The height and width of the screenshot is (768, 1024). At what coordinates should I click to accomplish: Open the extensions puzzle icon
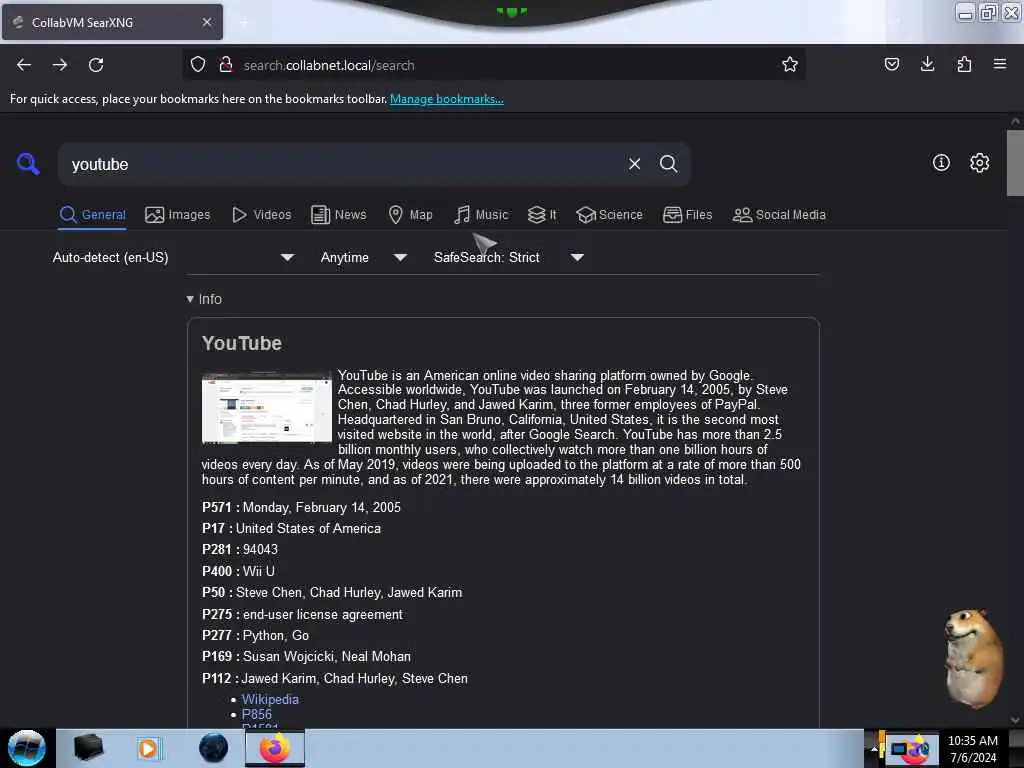[x=964, y=64]
